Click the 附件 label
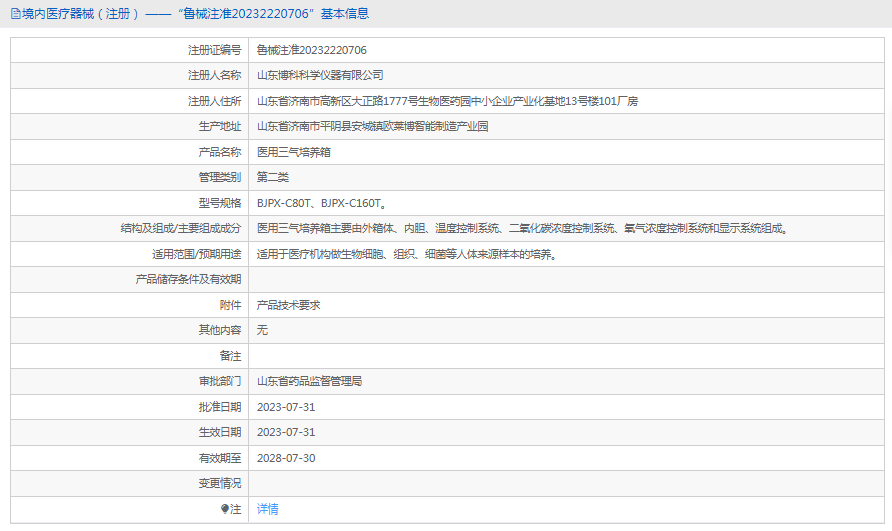Image resolution: width=892 pixels, height=531 pixels. [x=230, y=305]
